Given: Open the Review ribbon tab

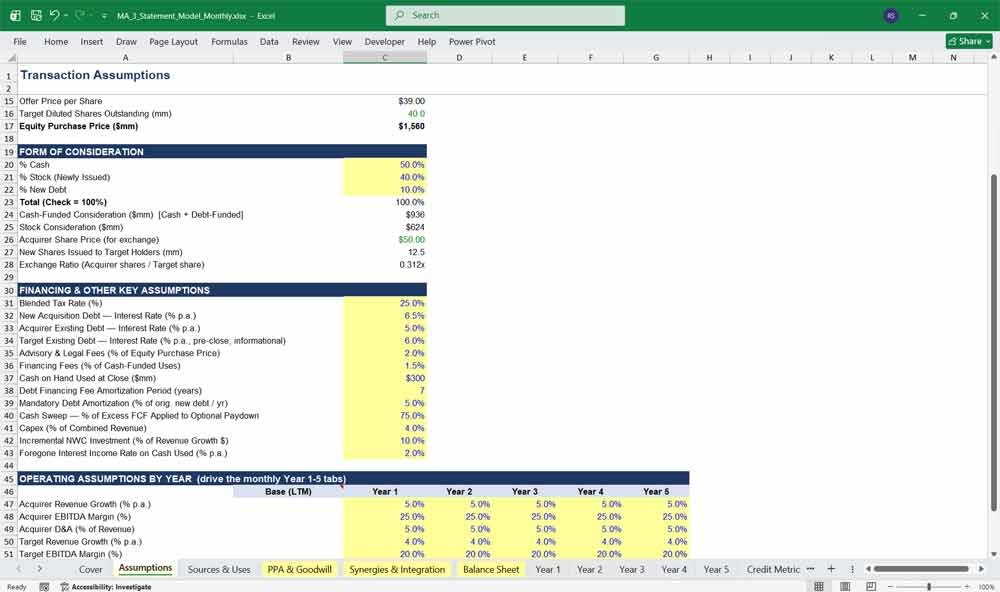Looking at the screenshot, I should click(305, 41).
